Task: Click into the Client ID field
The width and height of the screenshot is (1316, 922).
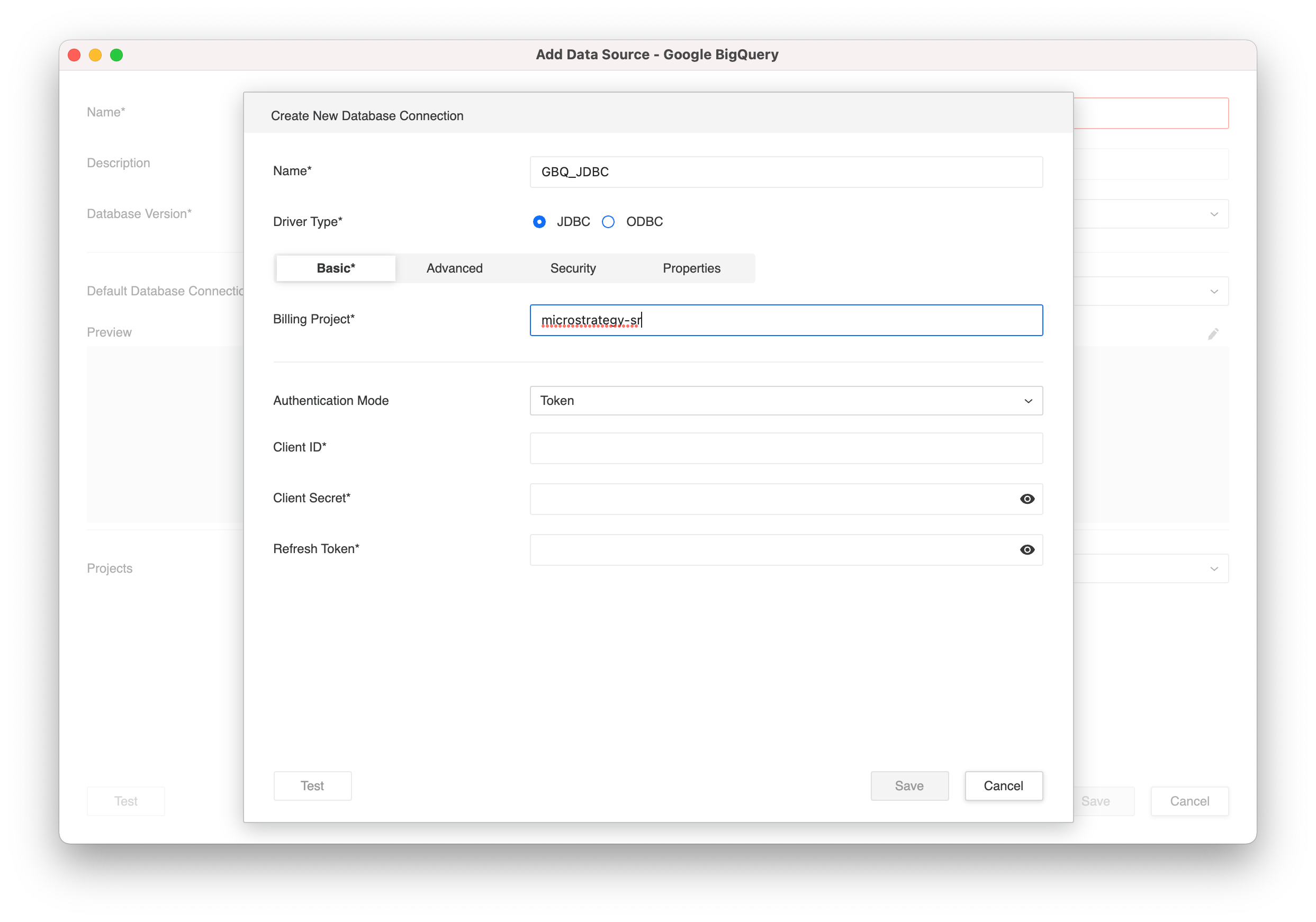Action: 786,448
